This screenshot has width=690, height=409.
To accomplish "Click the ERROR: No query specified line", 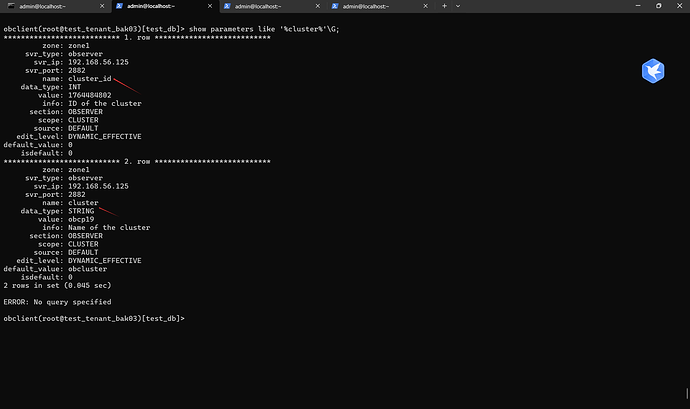I will click(x=57, y=301).
